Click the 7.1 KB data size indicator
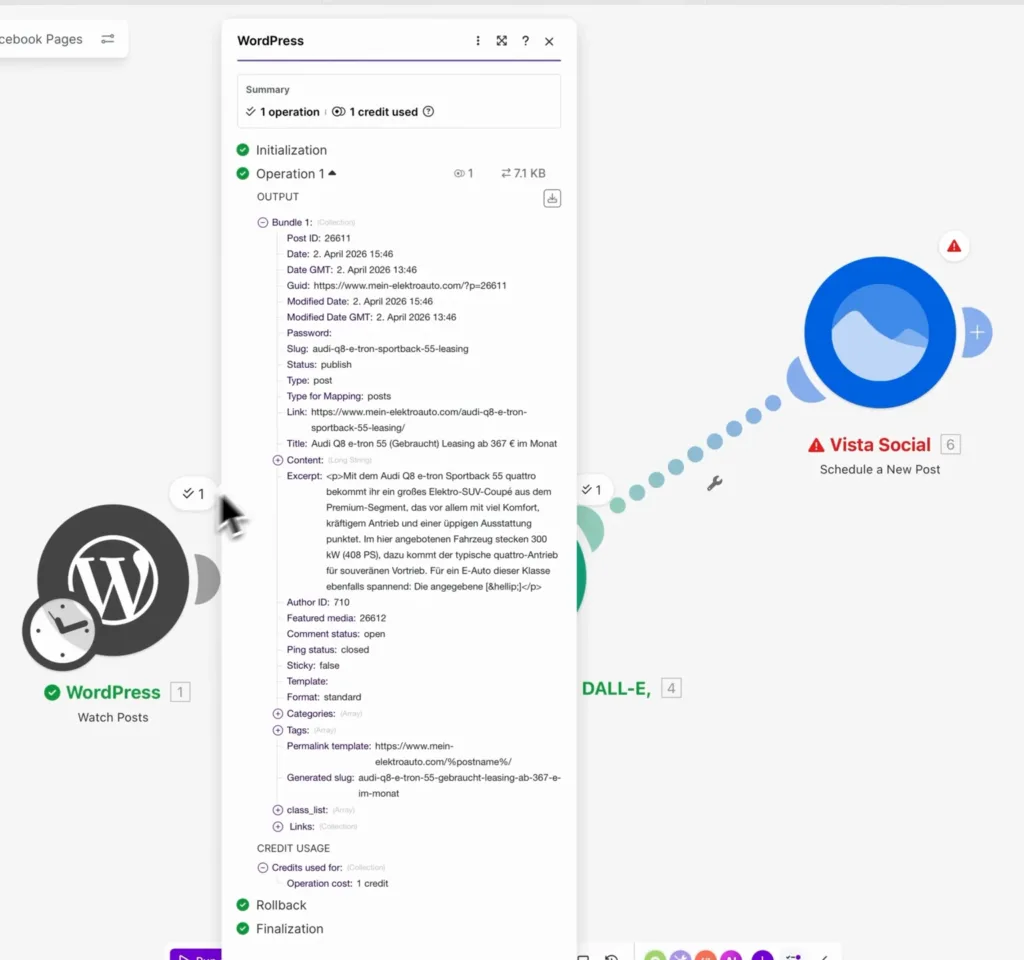This screenshot has width=1024, height=960. 523,173
